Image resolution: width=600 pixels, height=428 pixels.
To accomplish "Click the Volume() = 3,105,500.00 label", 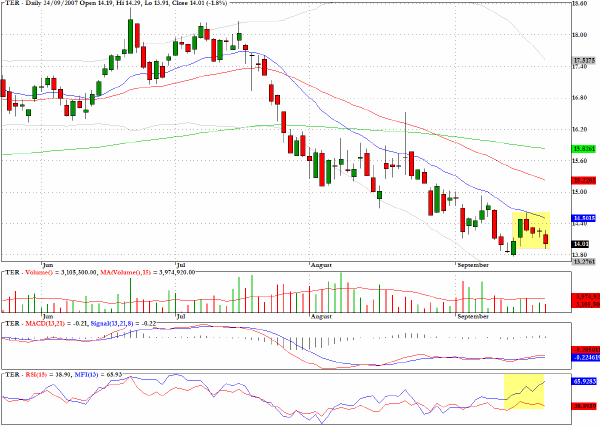I will [x=62, y=272].
